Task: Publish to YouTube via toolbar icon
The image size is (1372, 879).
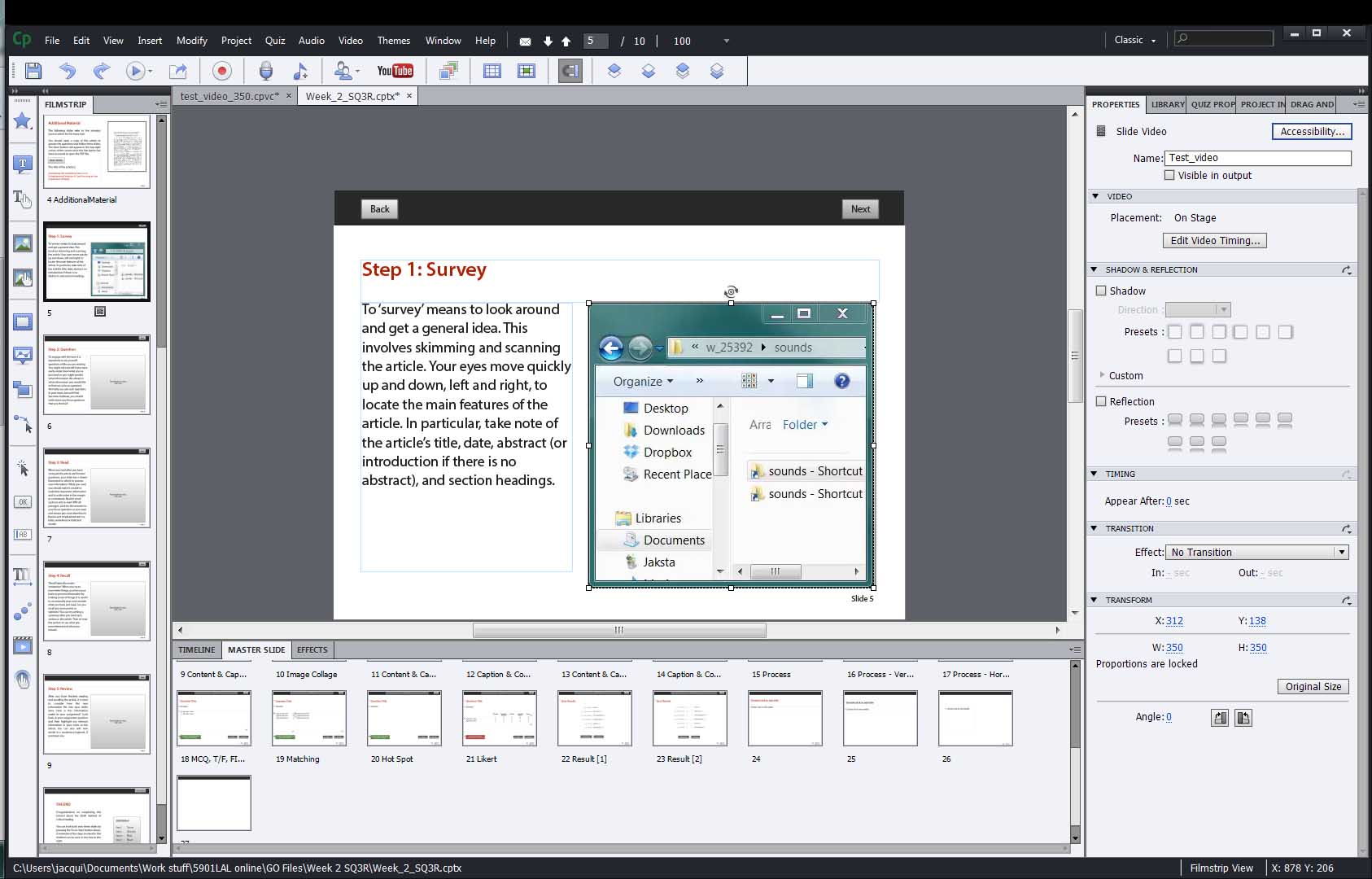Action: tap(395, 71)
